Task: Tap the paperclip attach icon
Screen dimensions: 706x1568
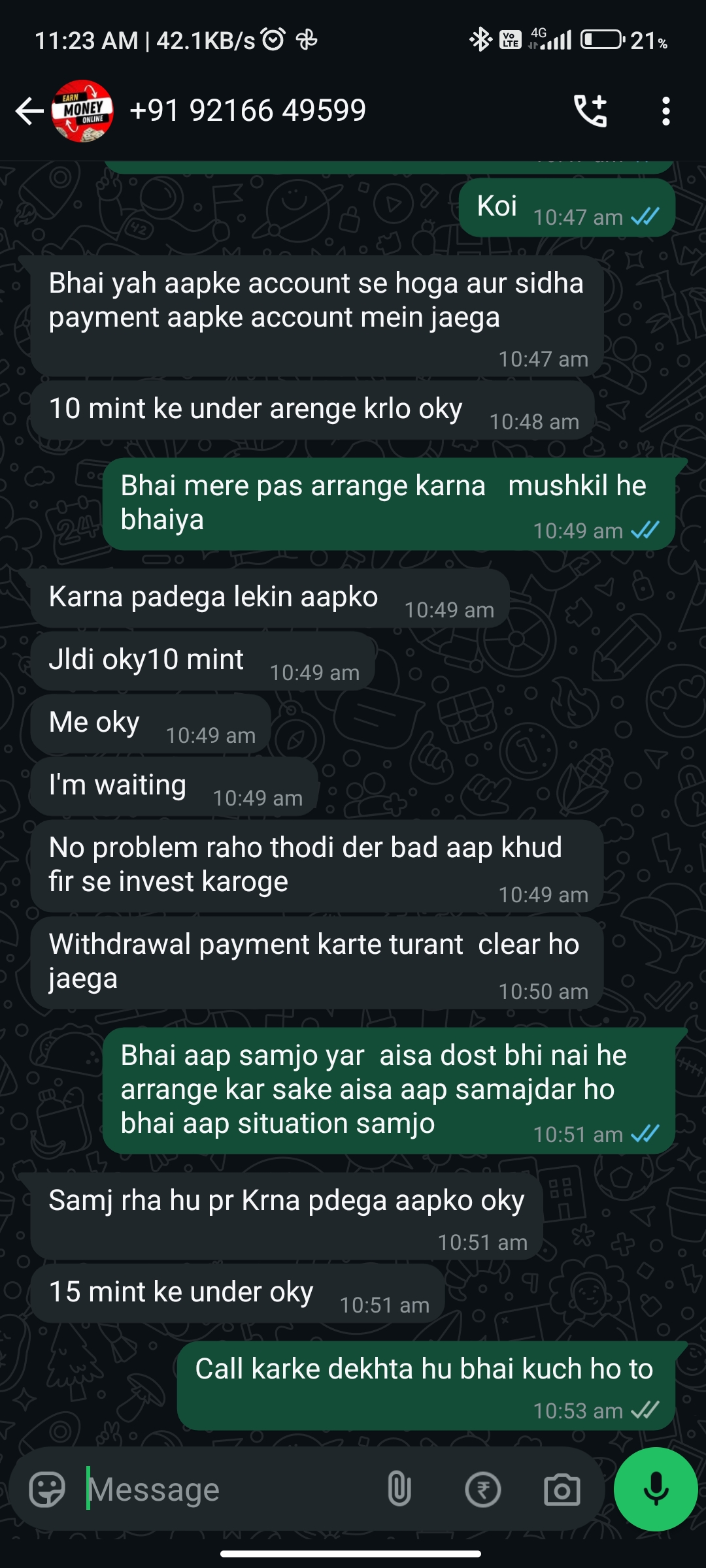Action: (399, 1490)
